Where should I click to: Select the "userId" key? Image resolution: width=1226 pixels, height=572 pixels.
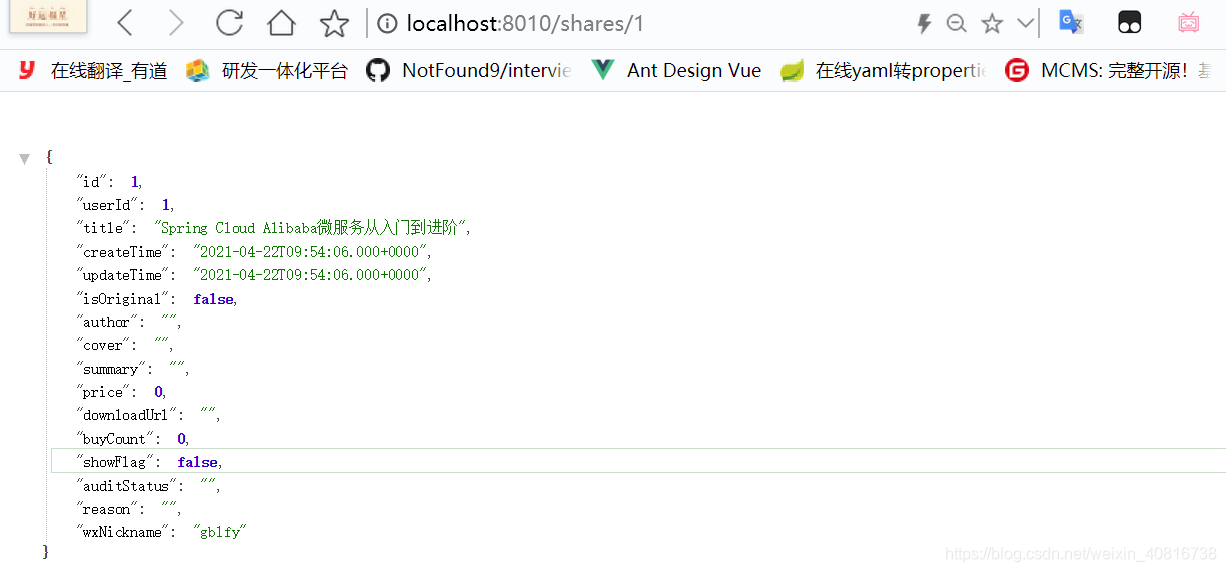108,205
